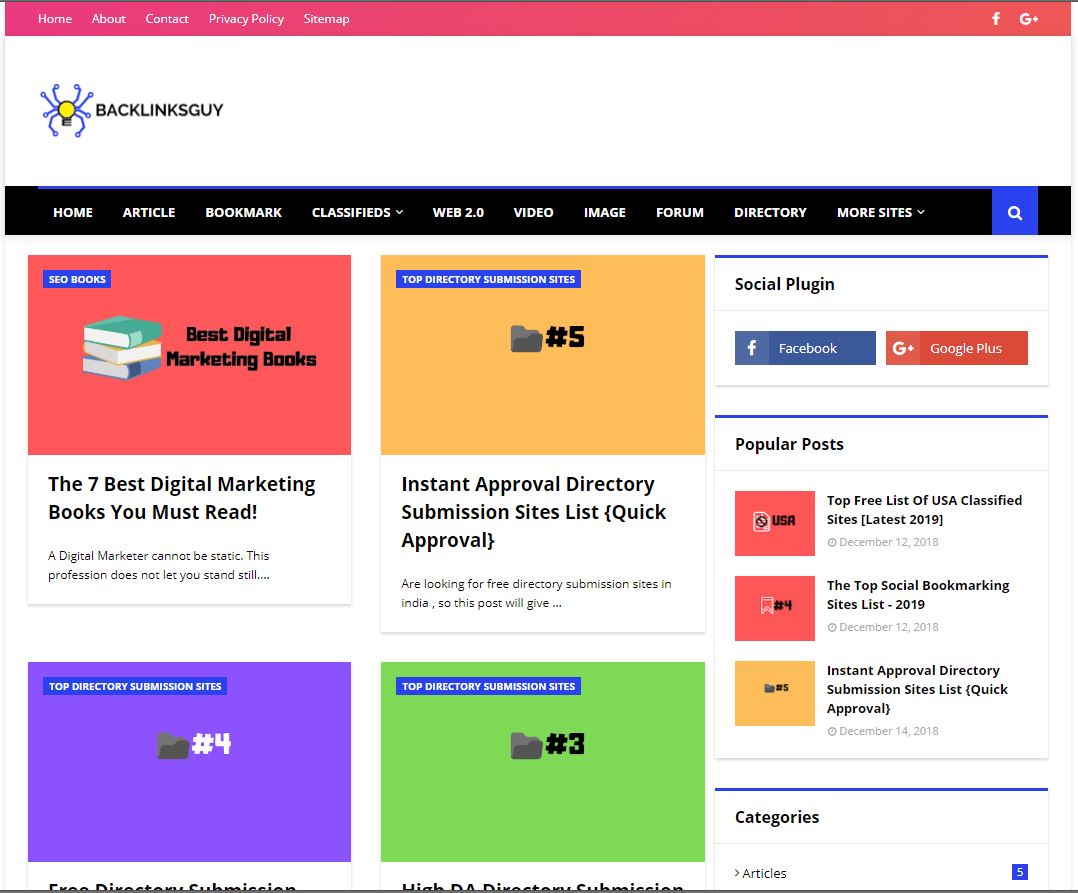1078x893 pixels.
Task: Click the SEO Books category tag
Action: 77,279
